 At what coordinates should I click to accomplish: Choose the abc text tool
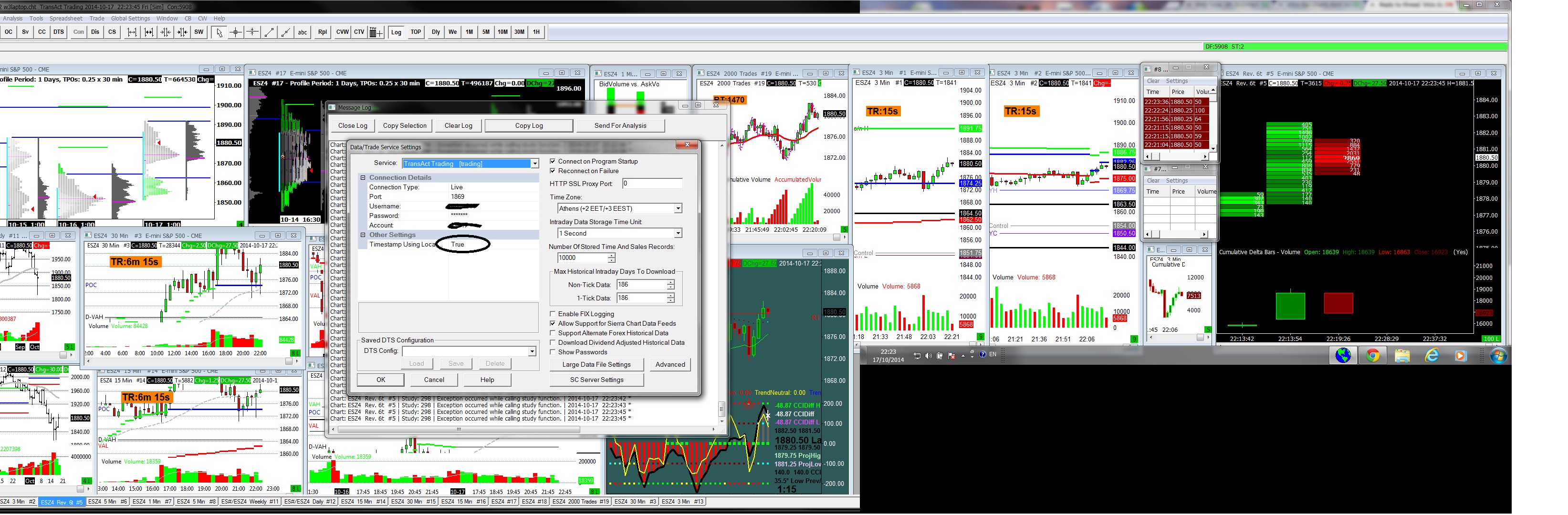(302, 32)
